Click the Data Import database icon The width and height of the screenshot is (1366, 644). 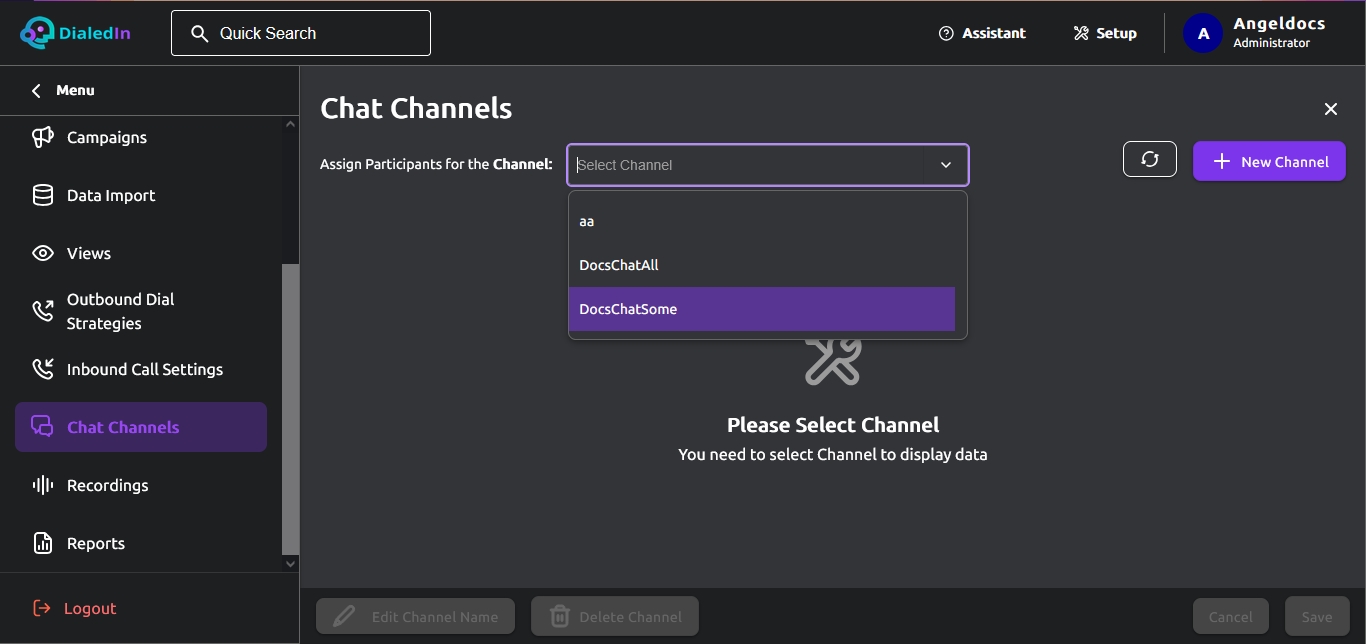point(42,195)
